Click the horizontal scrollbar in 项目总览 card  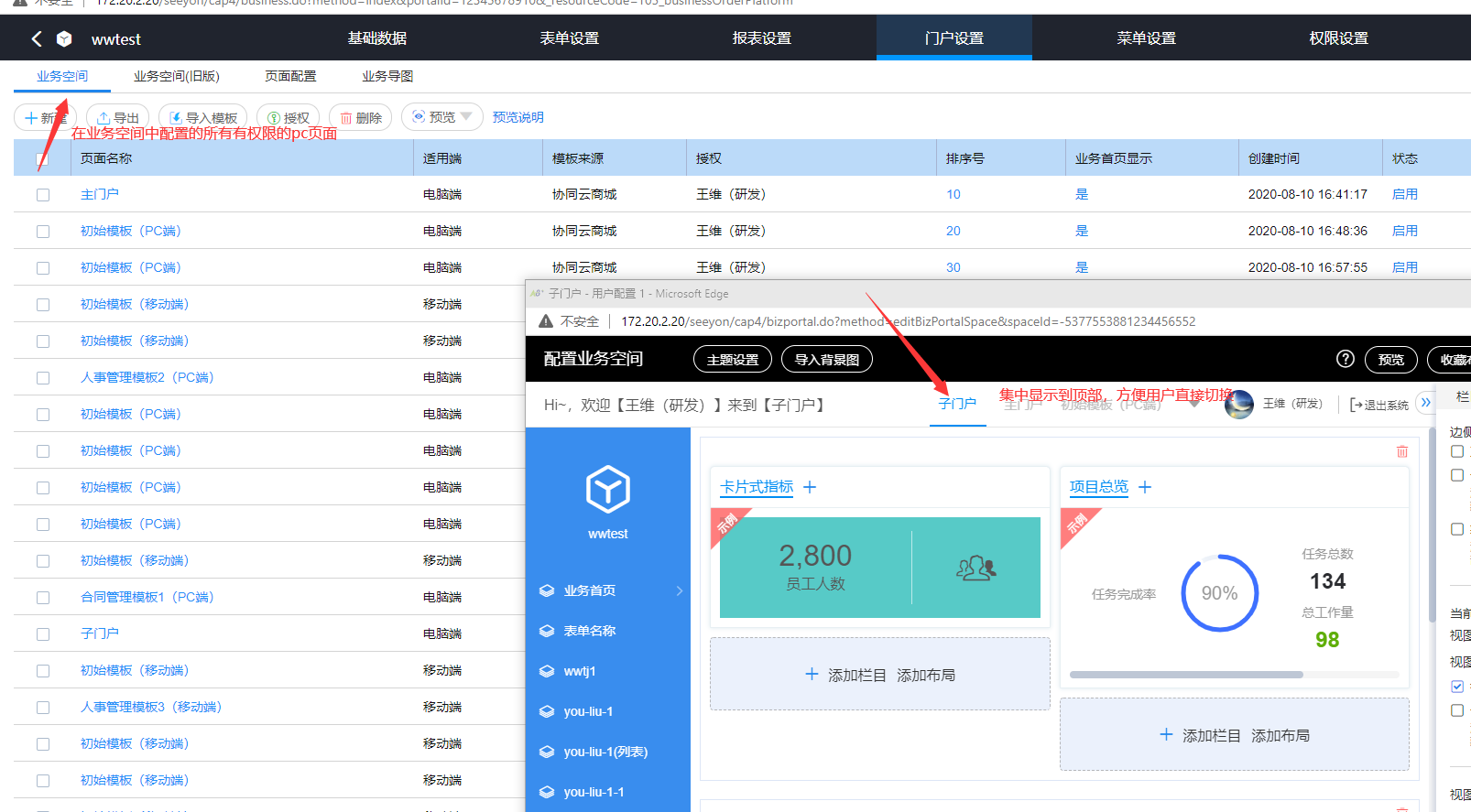click(x=1186, y=675)
